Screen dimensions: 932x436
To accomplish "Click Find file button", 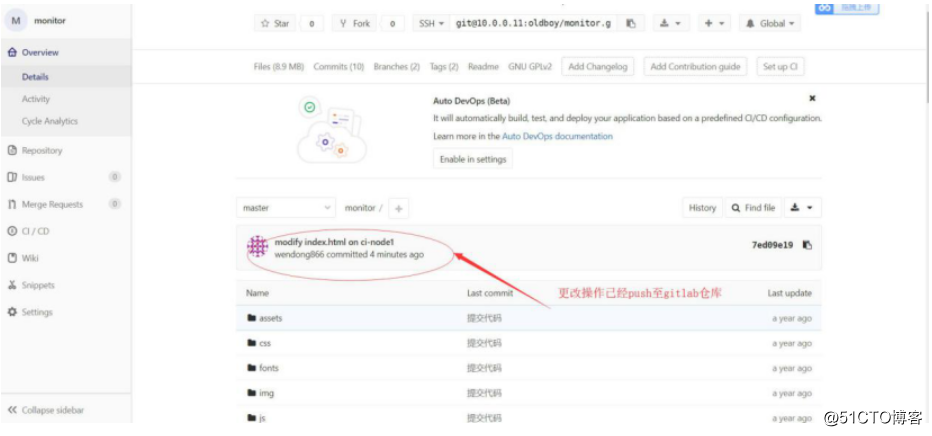I will coord(754,208).
